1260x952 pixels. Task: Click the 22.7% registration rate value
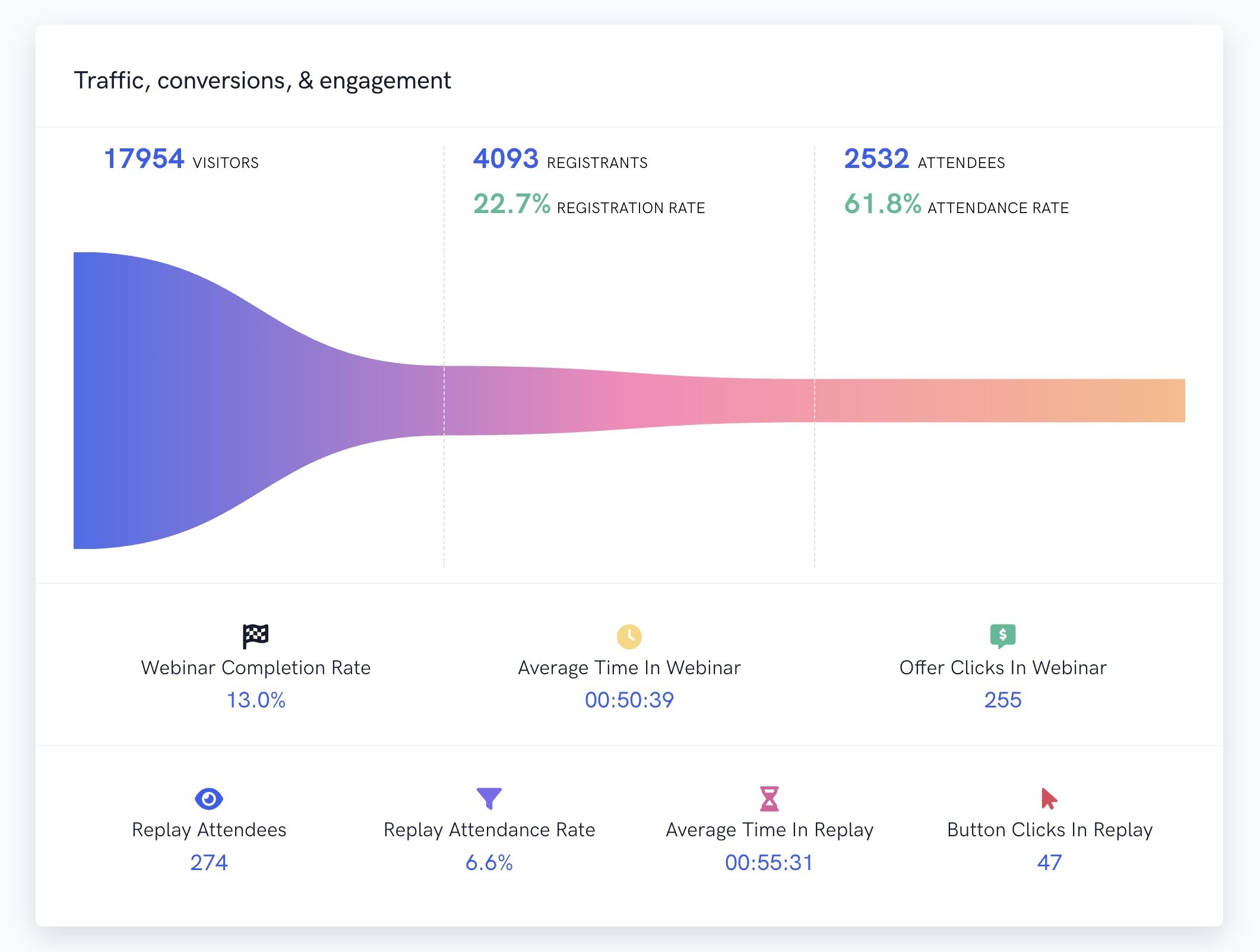(x=511, y=204)
